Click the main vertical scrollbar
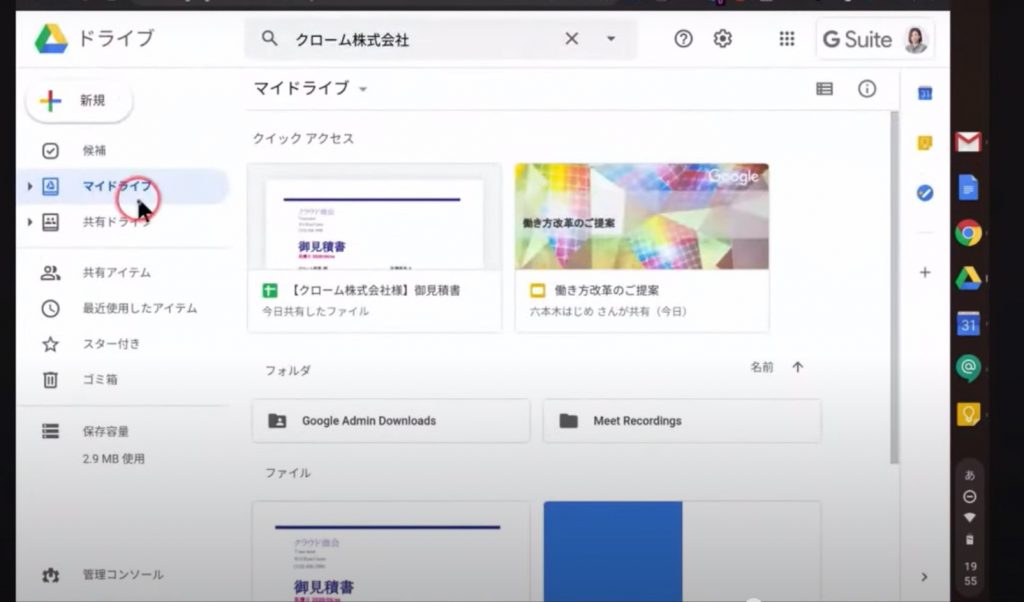The height and width of the screenshot is (602, 1024). (x=894, y=287)
